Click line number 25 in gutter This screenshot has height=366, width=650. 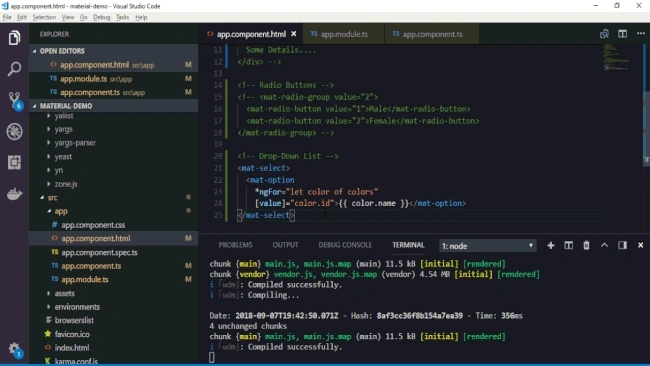[218, 215]
